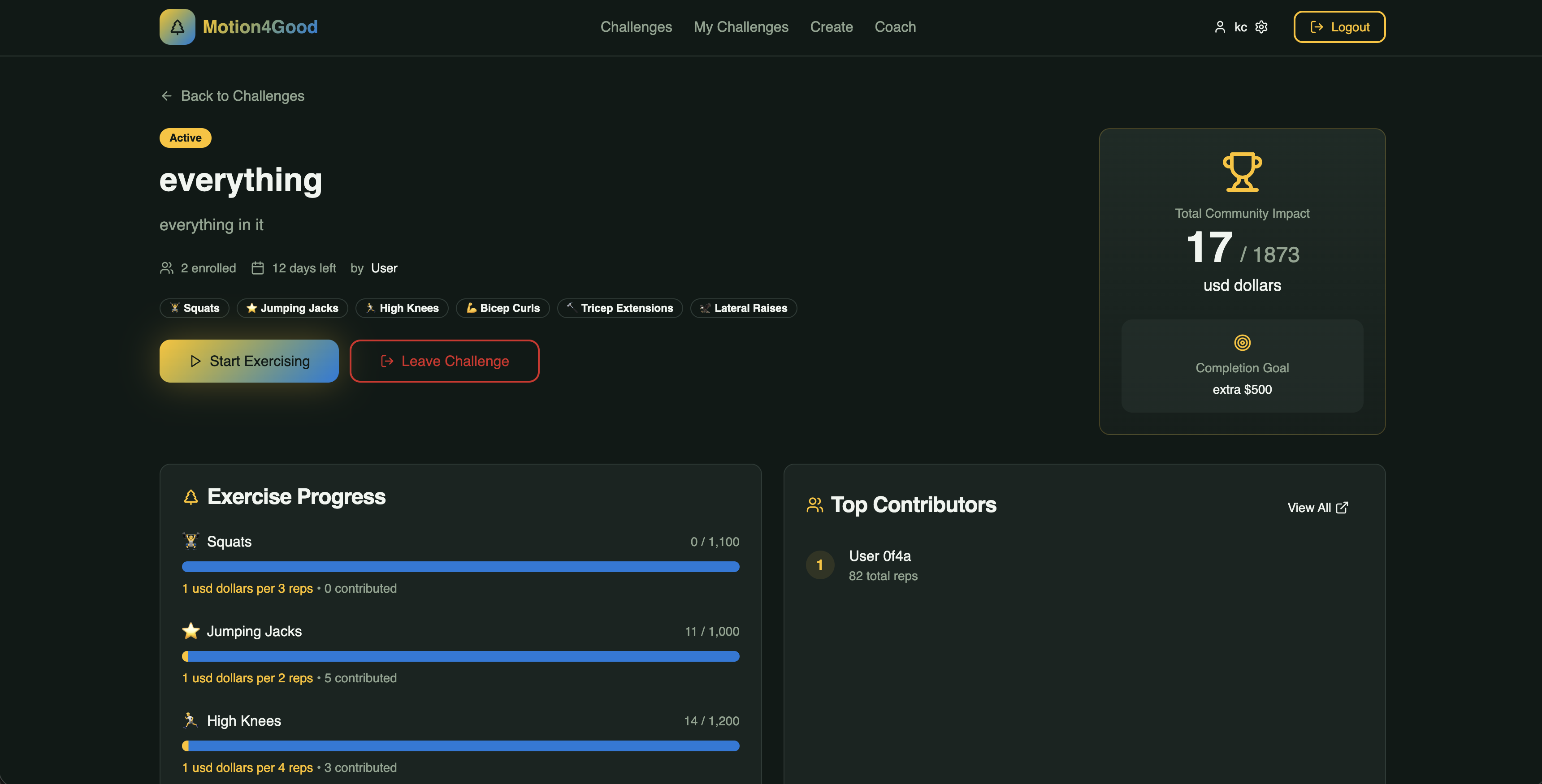Open settings via the gear icon

[1261, 27]
